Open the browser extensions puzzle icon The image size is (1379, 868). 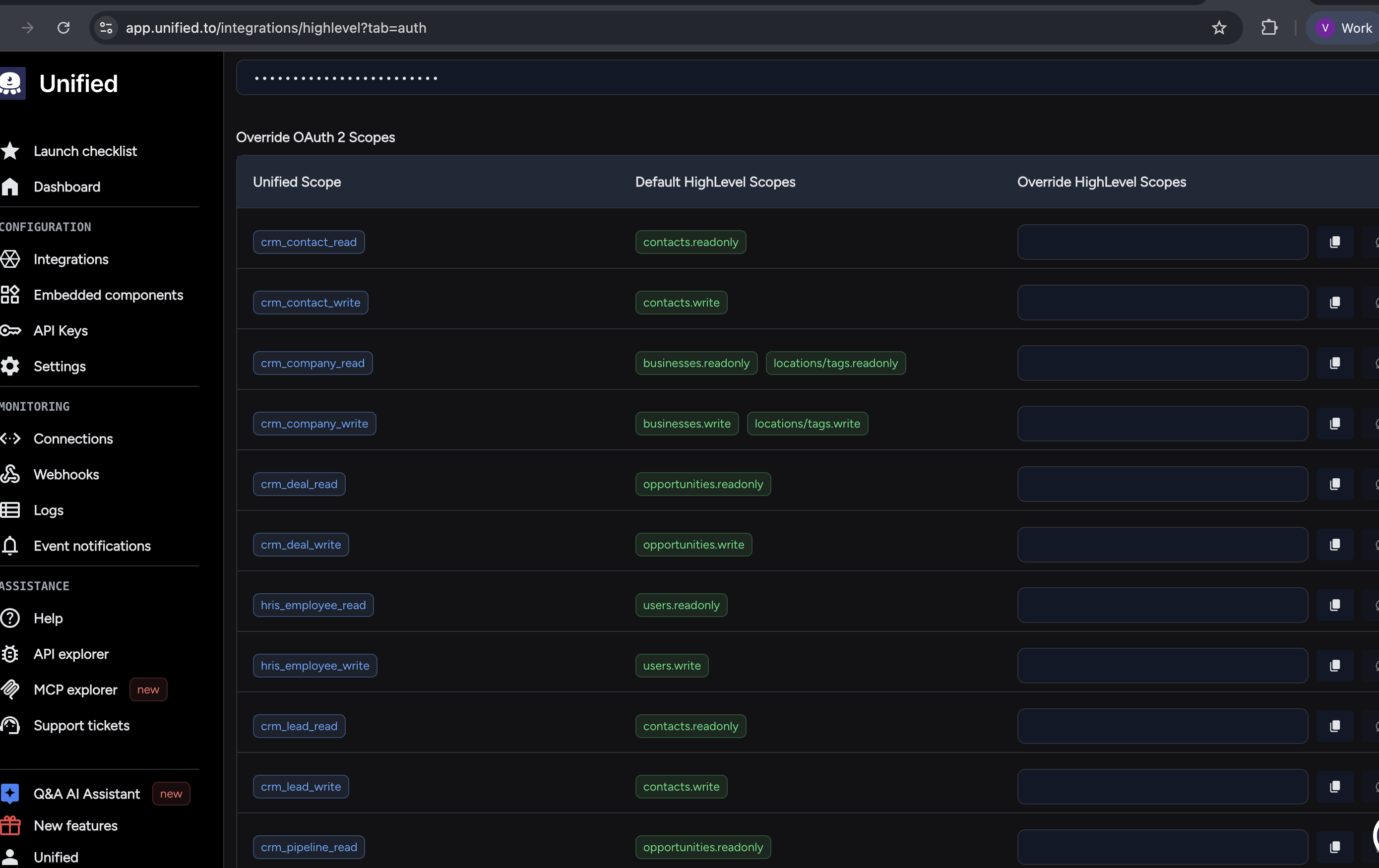[1269, 28]
